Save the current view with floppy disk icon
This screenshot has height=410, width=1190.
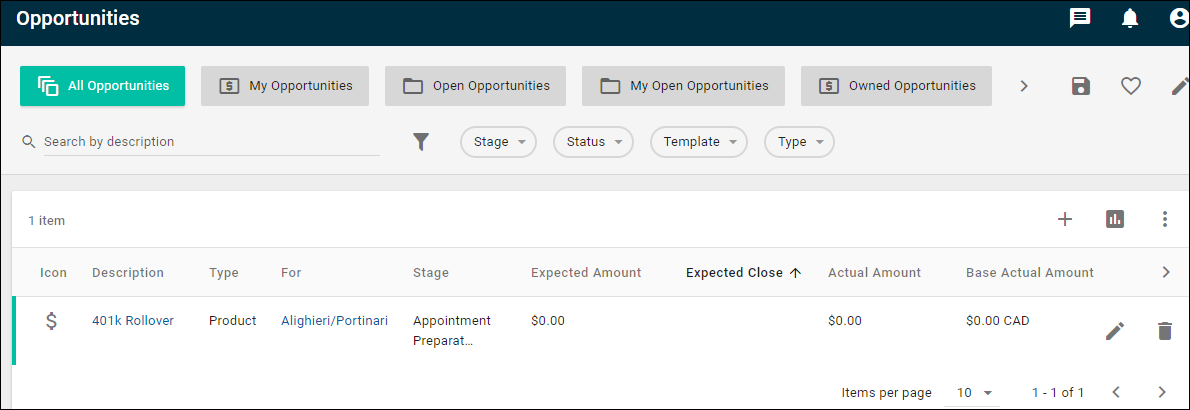(x=1081, y=86)
